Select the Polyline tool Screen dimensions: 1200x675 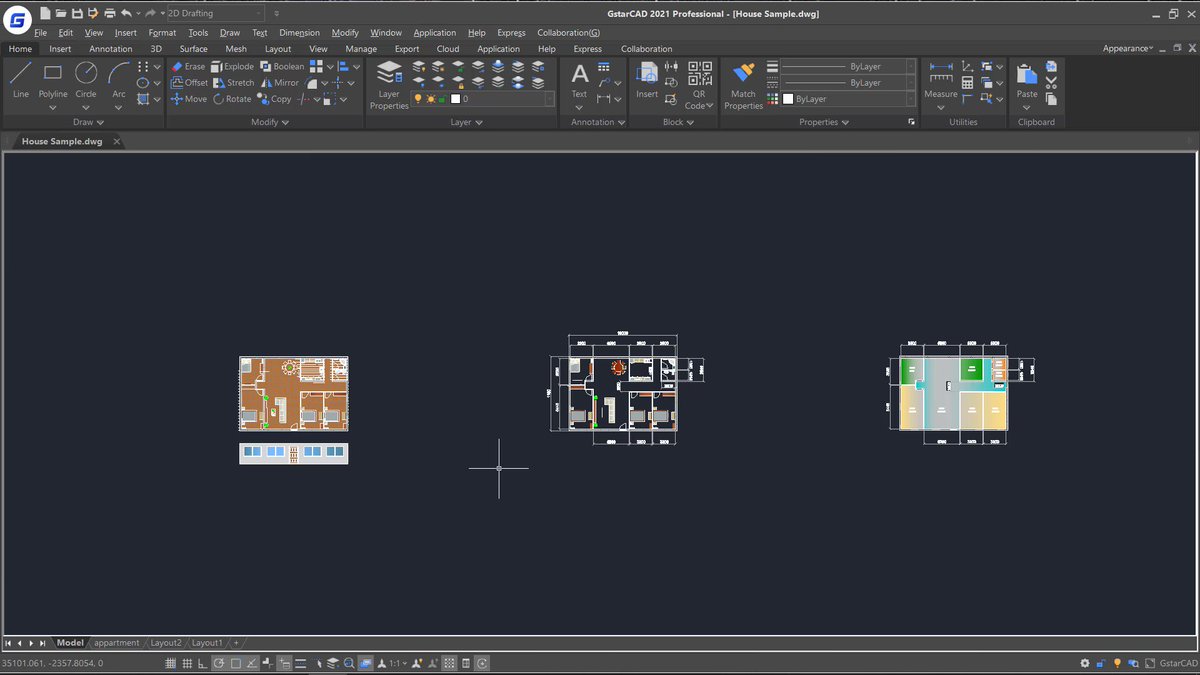point(53,80)
